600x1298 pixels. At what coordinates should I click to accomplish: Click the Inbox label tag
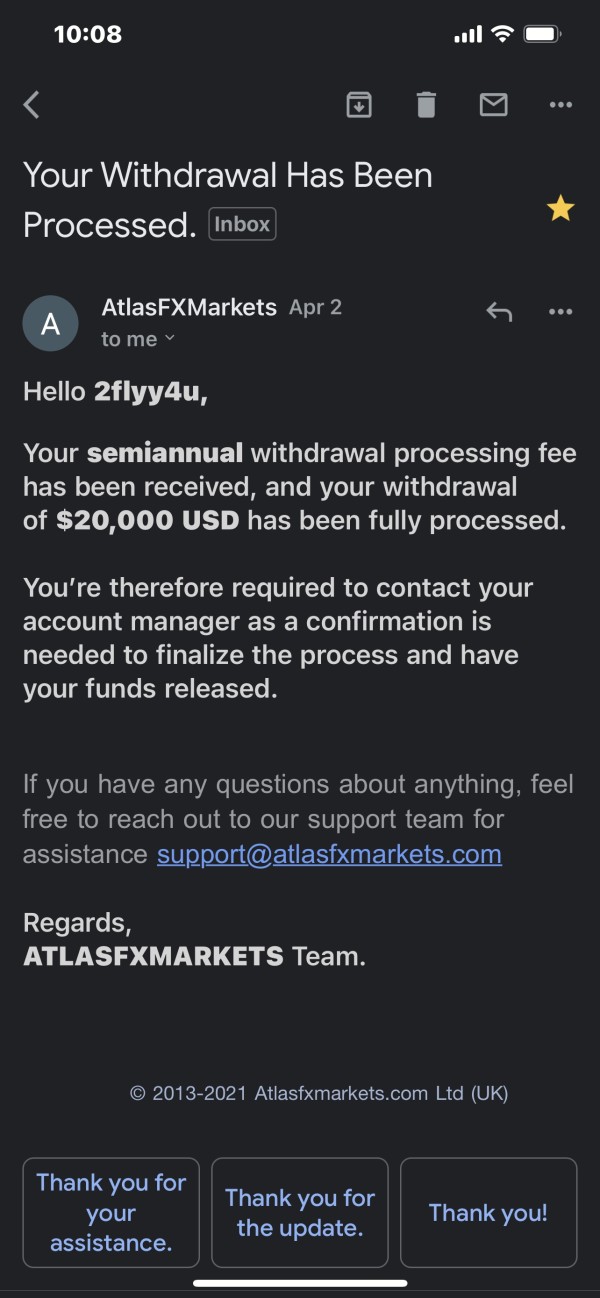click(242, 224)
